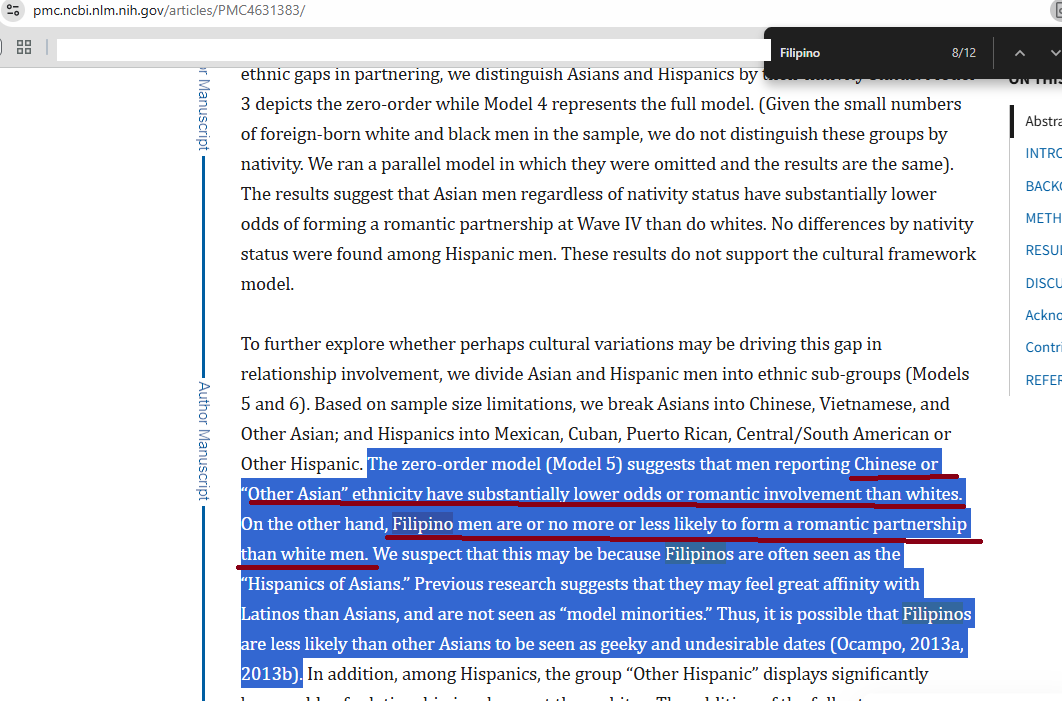Click the phrase "model minorities" in the selected text

635,614
